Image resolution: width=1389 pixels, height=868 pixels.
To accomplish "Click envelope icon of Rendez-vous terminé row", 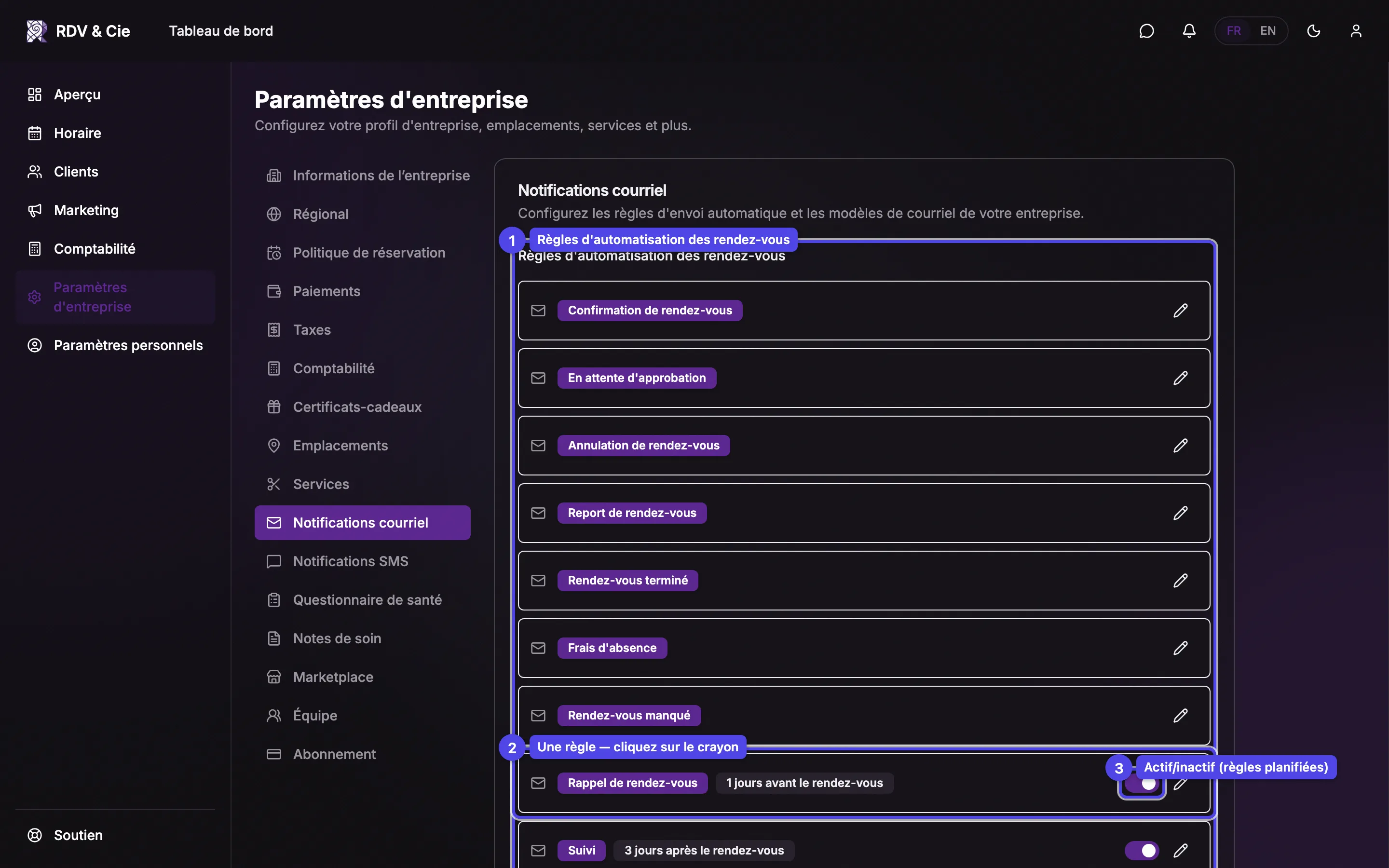I will [538, 581].
